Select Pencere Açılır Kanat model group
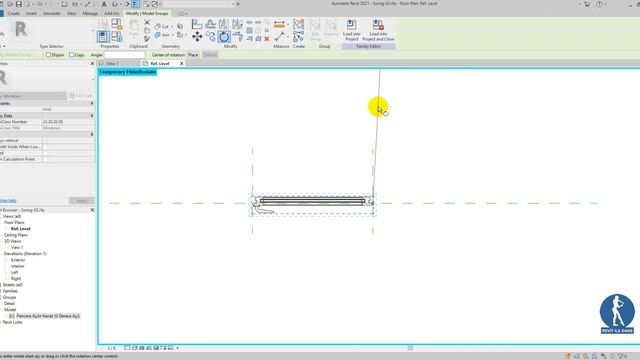This screenshot has width=640, height=360. point(48,316)
